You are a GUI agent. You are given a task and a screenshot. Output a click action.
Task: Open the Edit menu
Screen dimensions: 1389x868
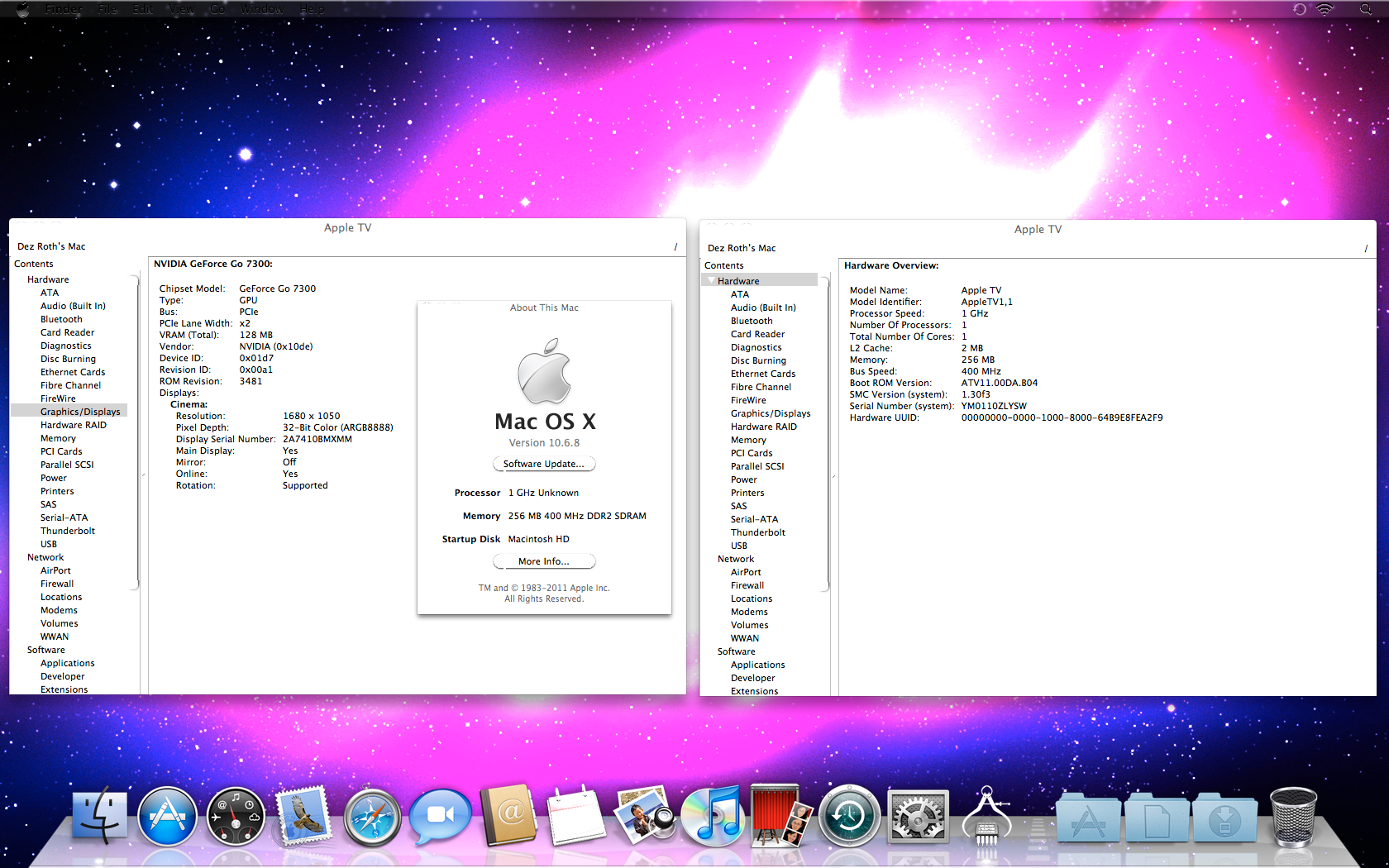(143, 9)
